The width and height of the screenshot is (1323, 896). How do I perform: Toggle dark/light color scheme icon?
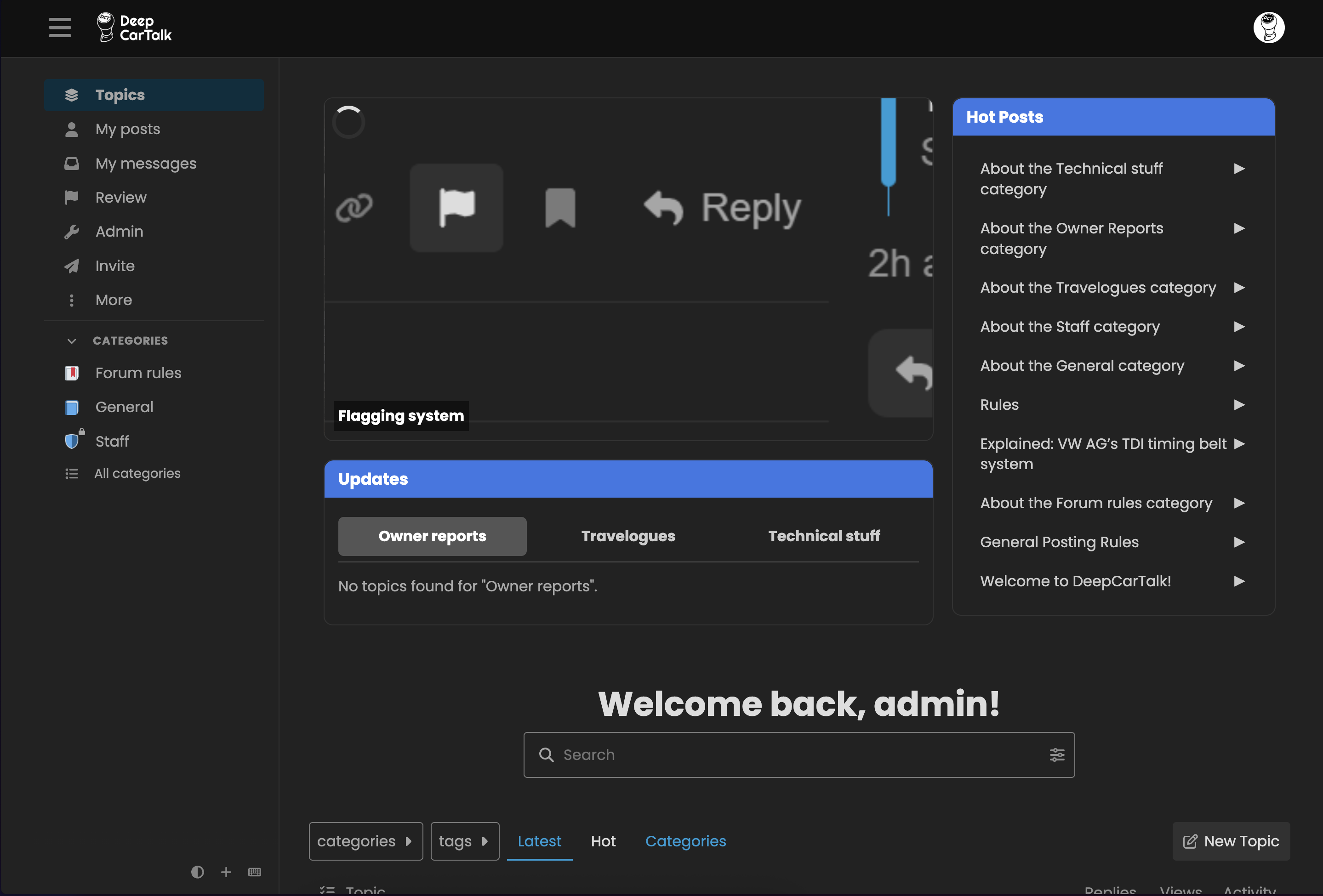[198, 872]
